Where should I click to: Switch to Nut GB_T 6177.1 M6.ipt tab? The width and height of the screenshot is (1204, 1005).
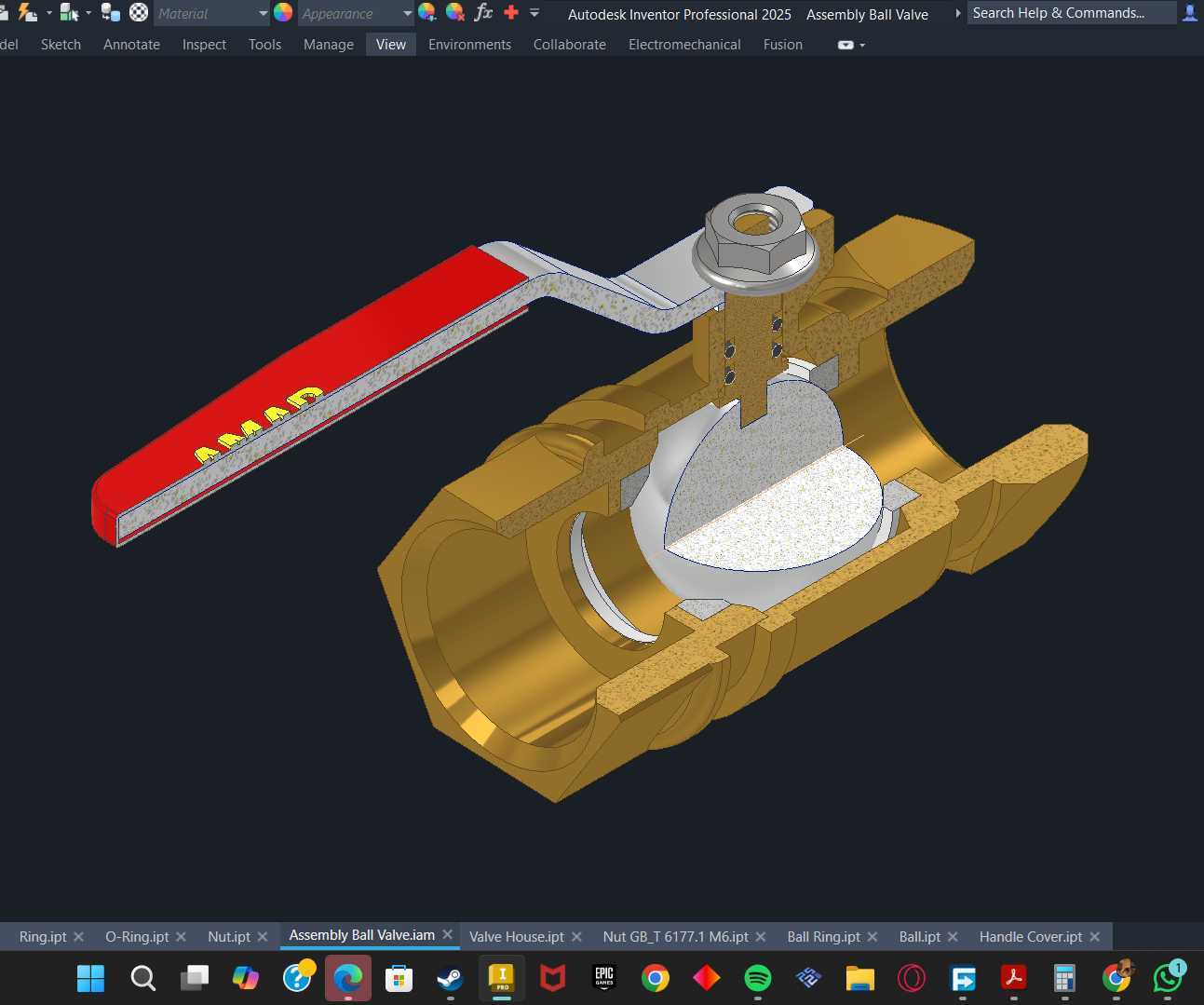click(676, 937)
